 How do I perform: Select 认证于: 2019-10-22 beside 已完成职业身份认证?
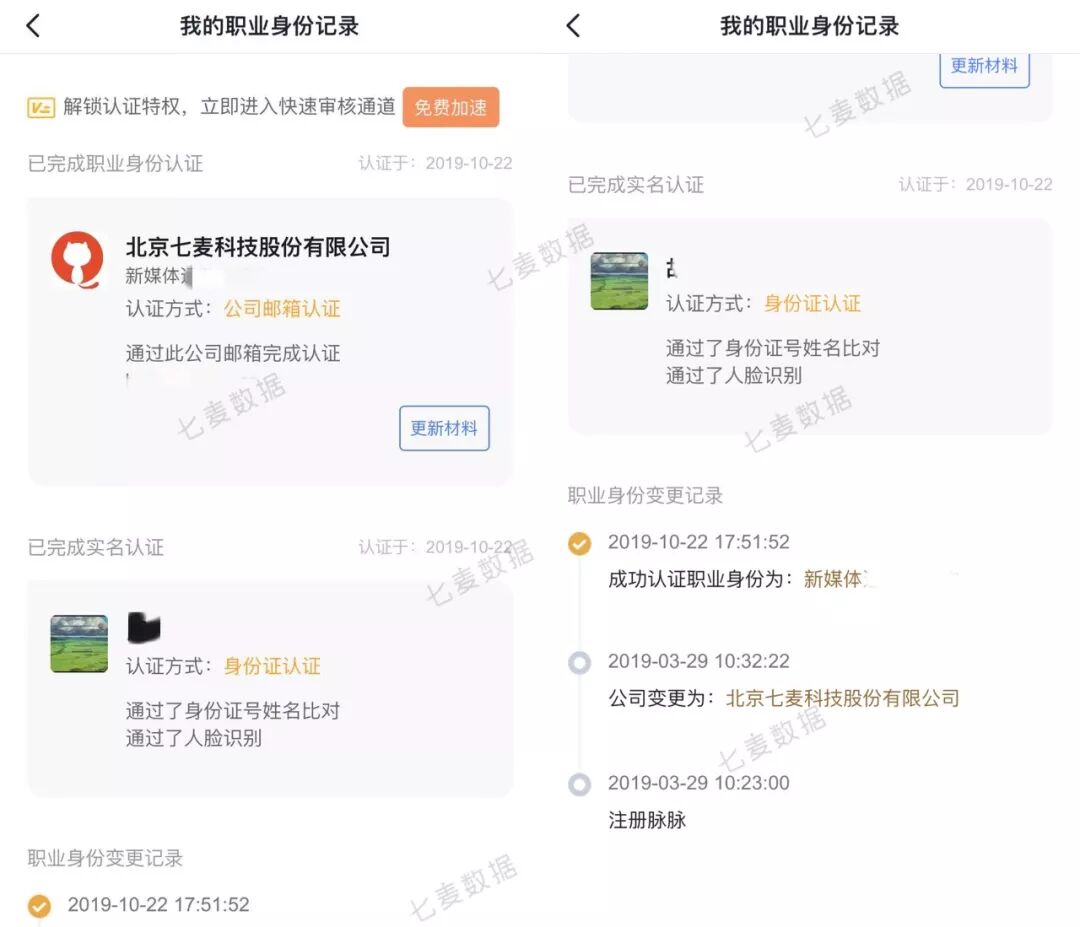click(435, 164)
